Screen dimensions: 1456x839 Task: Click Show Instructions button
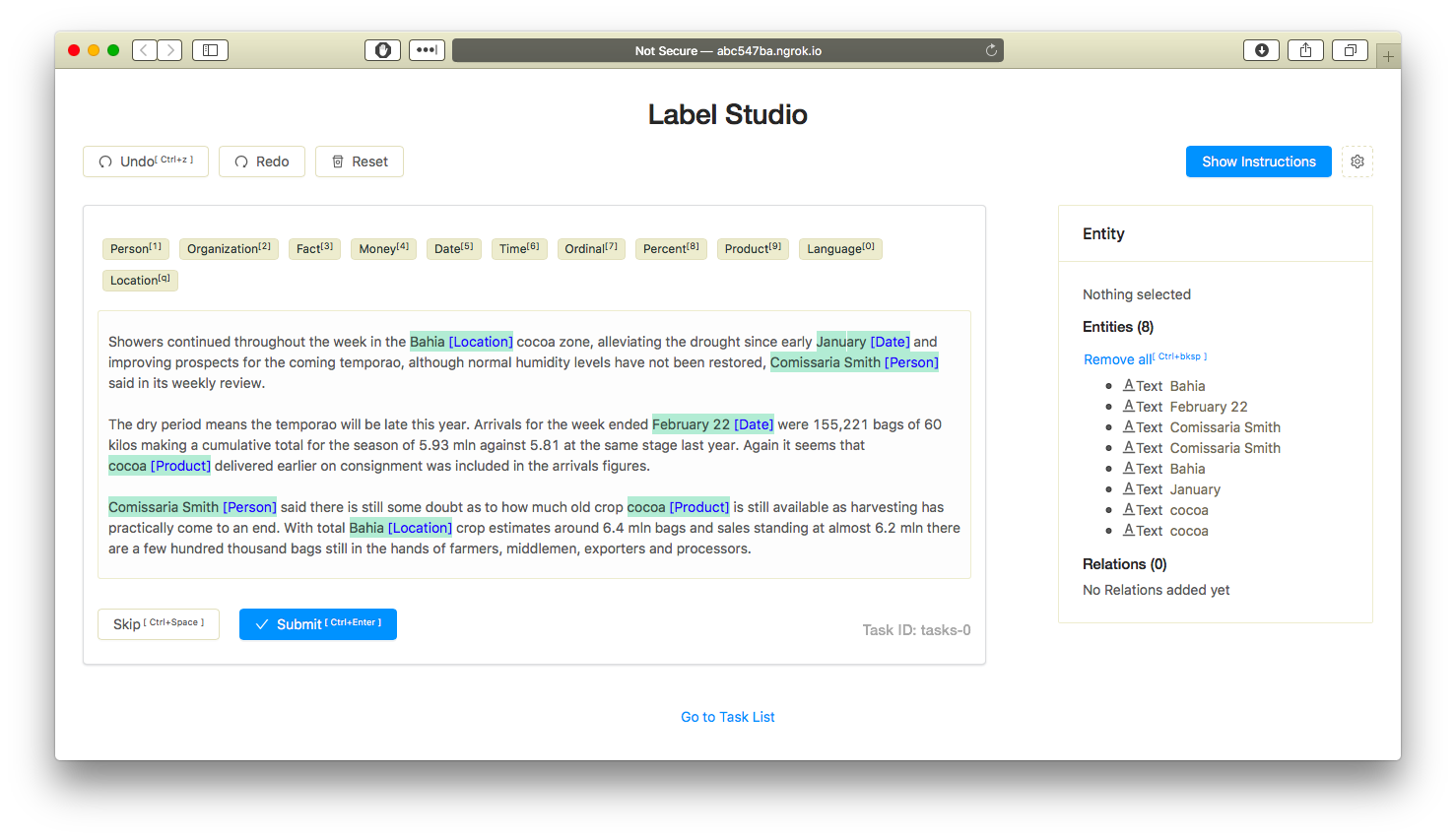coord(1259,161)
